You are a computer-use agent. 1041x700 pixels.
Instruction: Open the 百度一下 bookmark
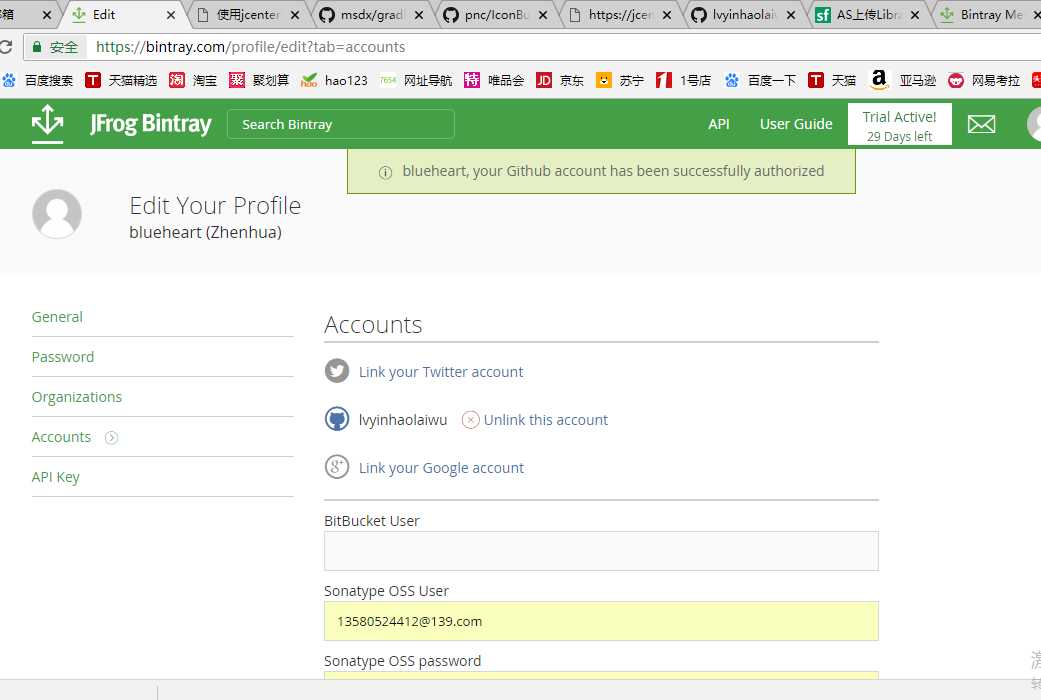(x=761, y=80)
